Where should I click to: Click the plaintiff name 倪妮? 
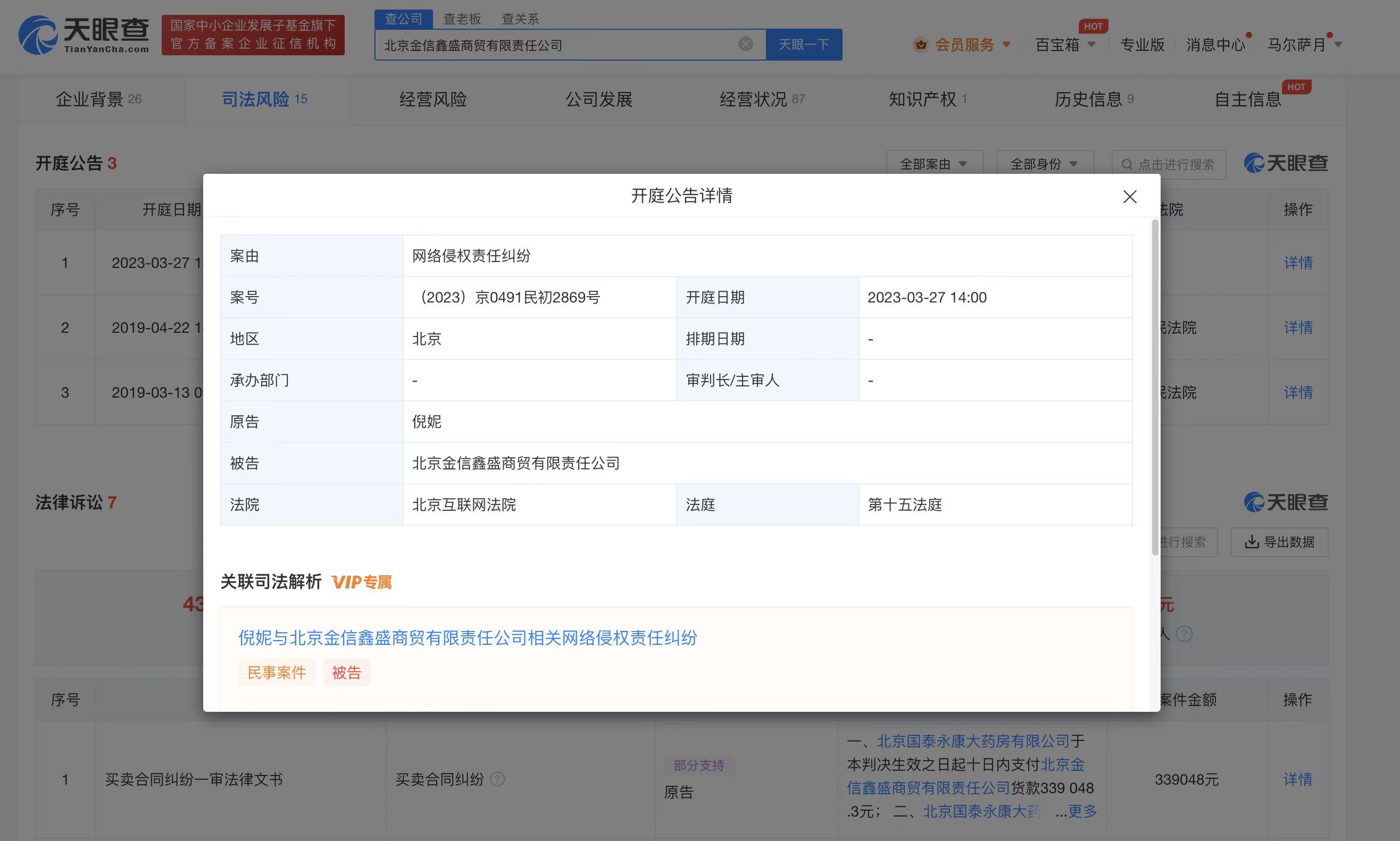[x=427, y=422]
